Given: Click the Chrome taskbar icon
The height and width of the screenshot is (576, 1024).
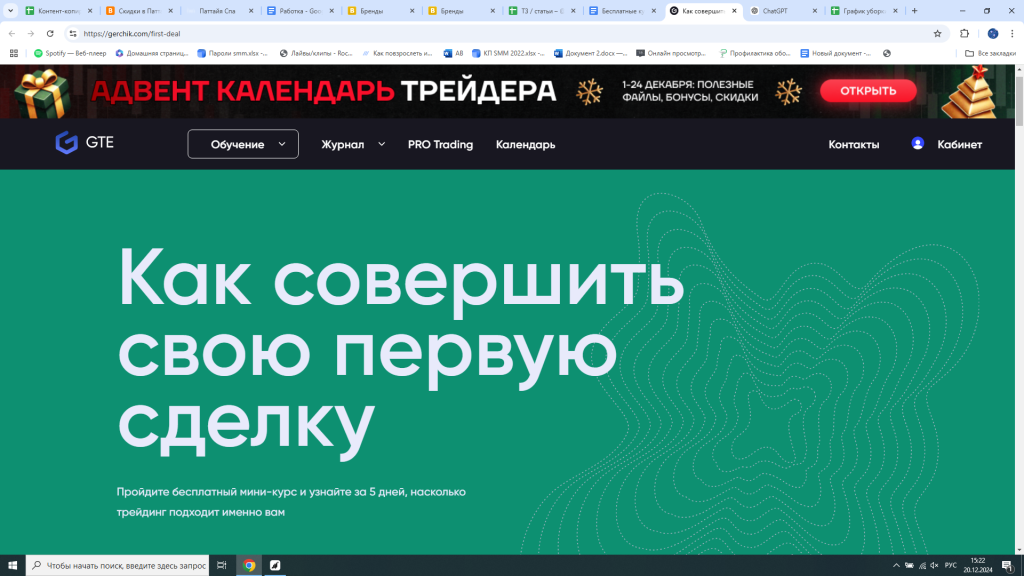Looking at the screenshot, I should click(x=249, y=566).
